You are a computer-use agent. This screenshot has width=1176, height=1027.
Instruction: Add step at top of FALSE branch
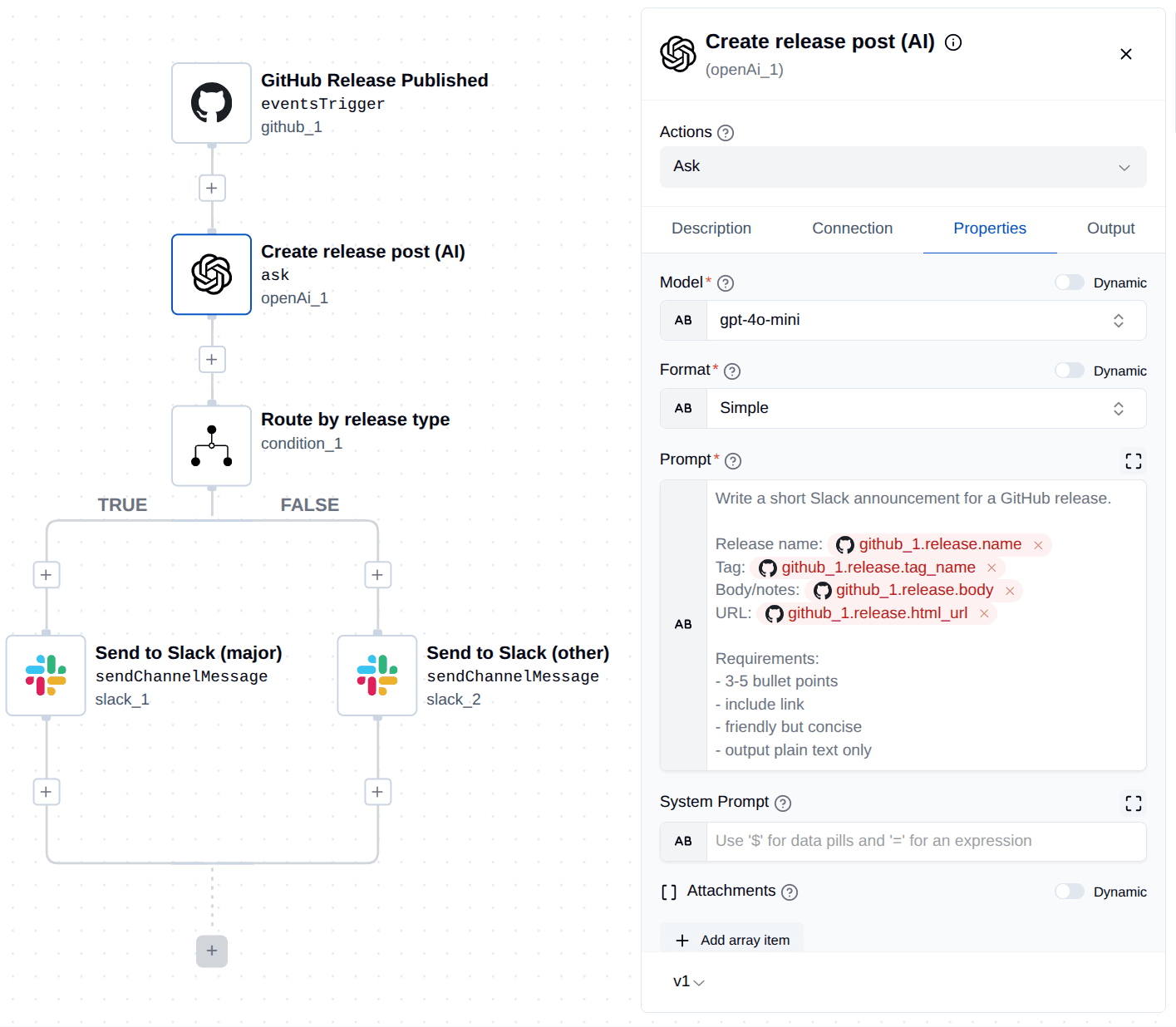pyautogui.click(x=377, y=574)
